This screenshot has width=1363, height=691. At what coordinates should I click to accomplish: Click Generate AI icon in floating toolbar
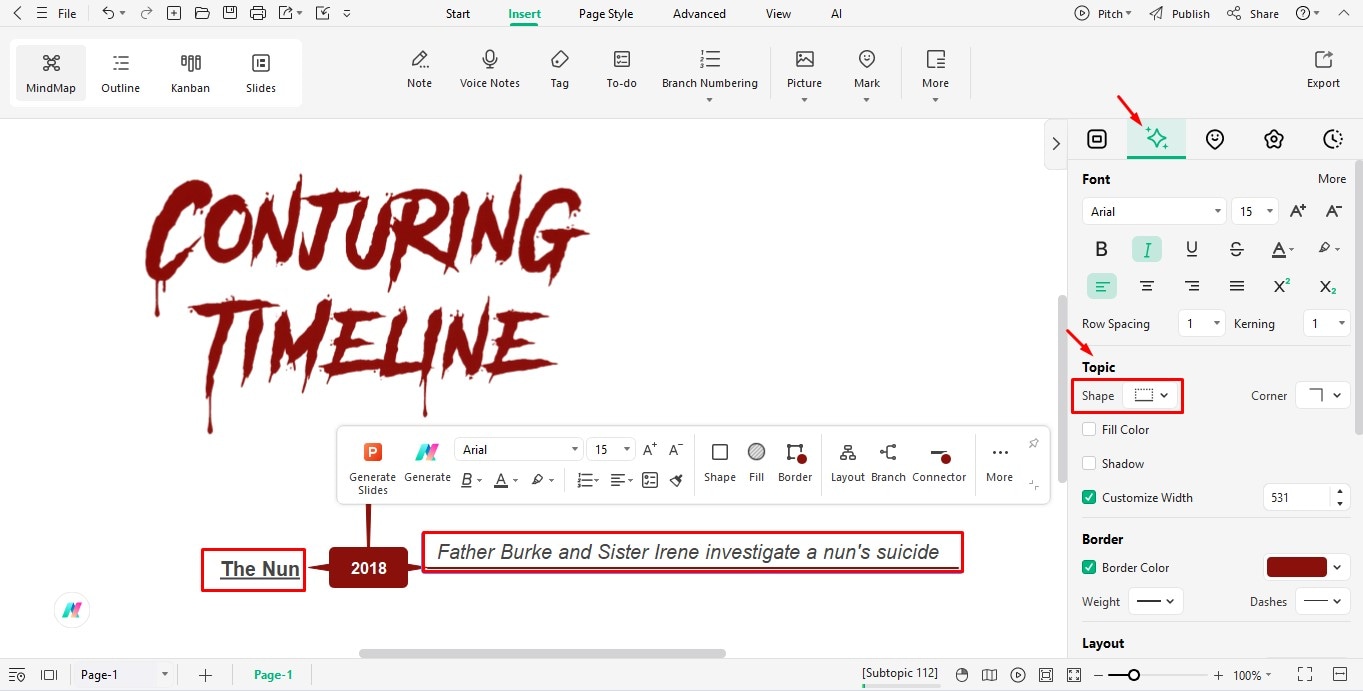427,462
